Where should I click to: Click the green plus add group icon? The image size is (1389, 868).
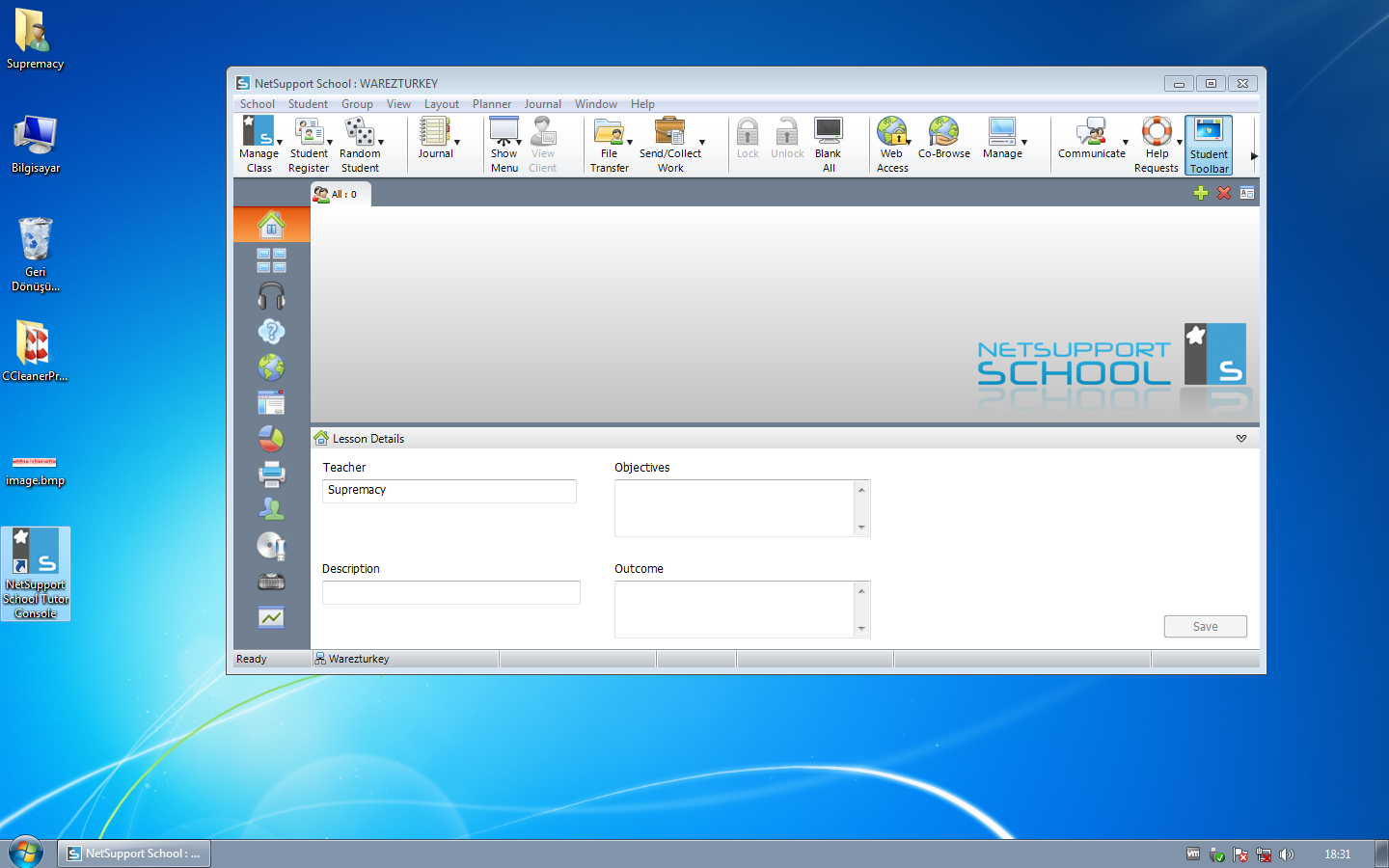(x=1201, y=193)
